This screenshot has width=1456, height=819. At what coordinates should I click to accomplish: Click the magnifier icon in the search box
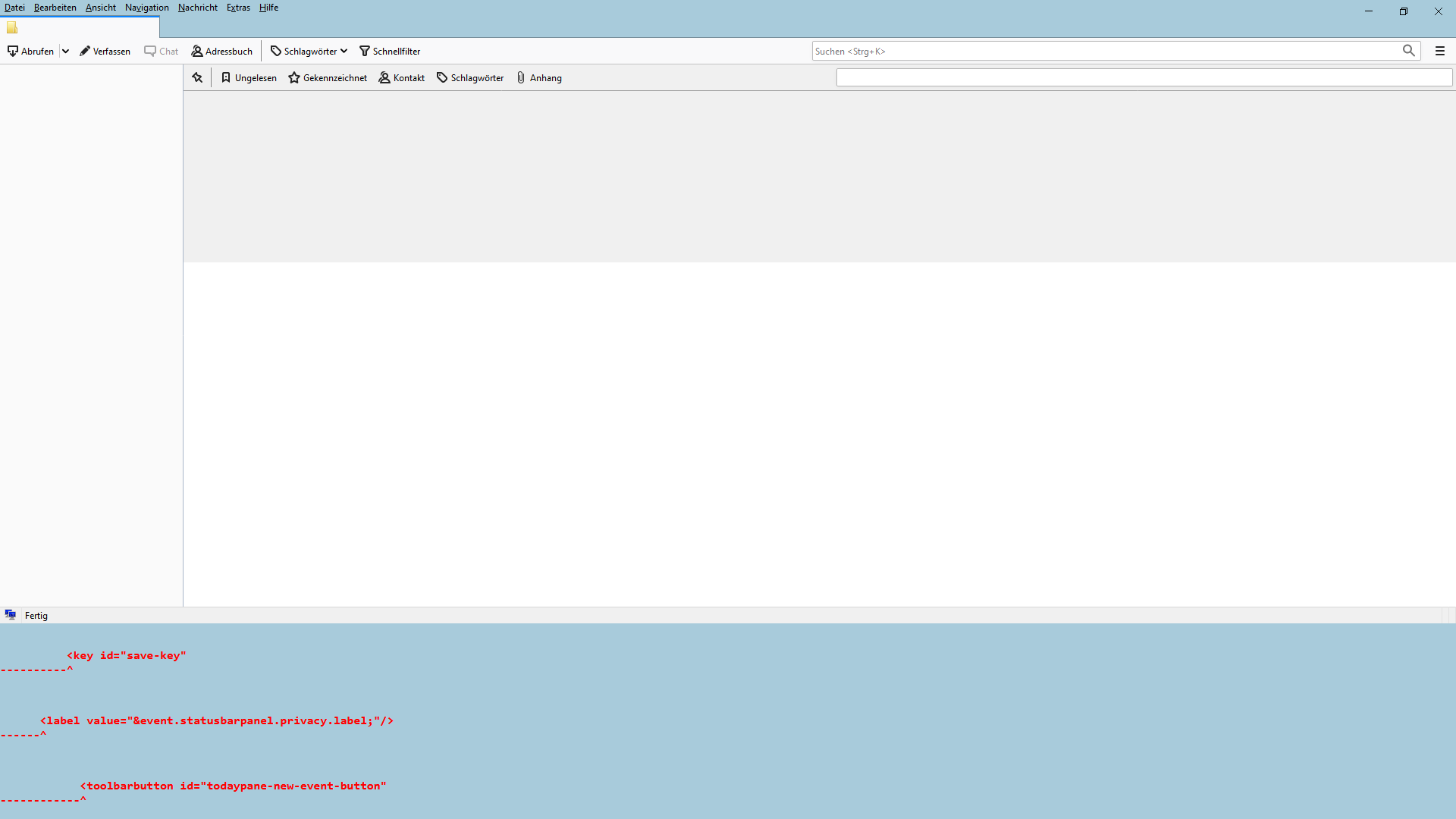click(x=1408, y=51)
